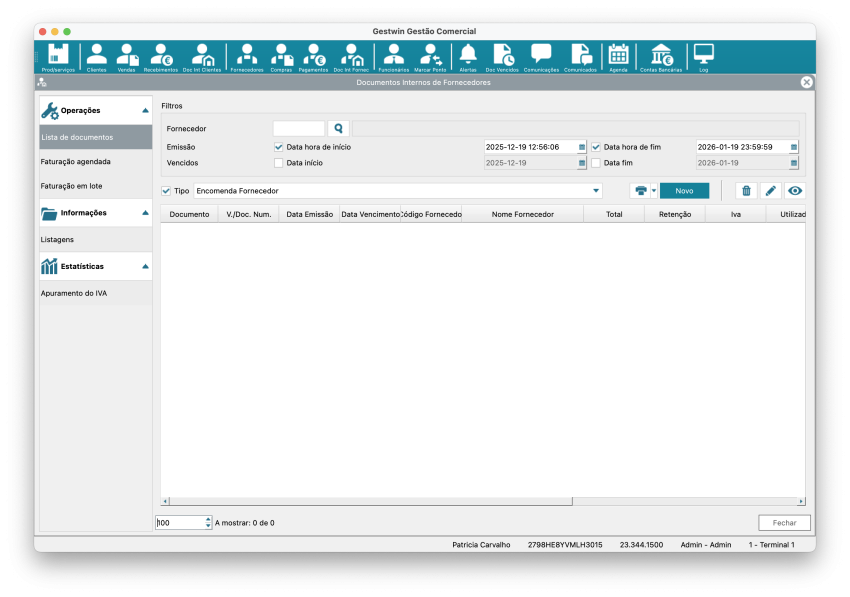Screen dimensions: 850x597
Task: Select Faturação agendada in the sidebar
Action: pyautogui.click(x=76, y=161)
